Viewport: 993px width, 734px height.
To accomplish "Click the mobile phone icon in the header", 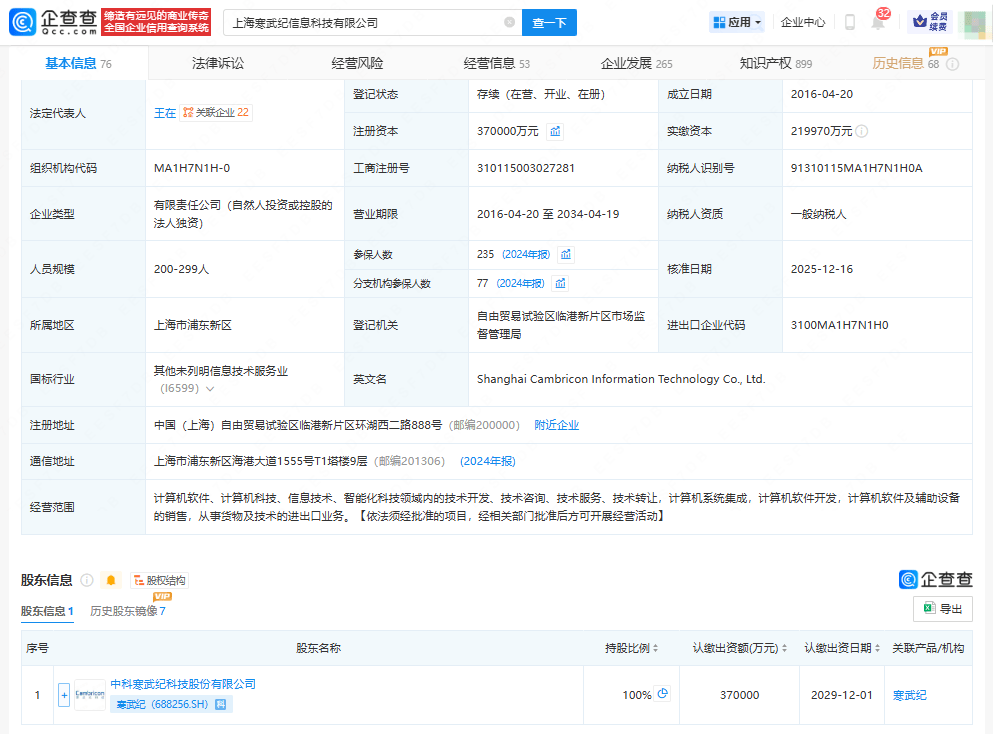I will click(849, 22).
